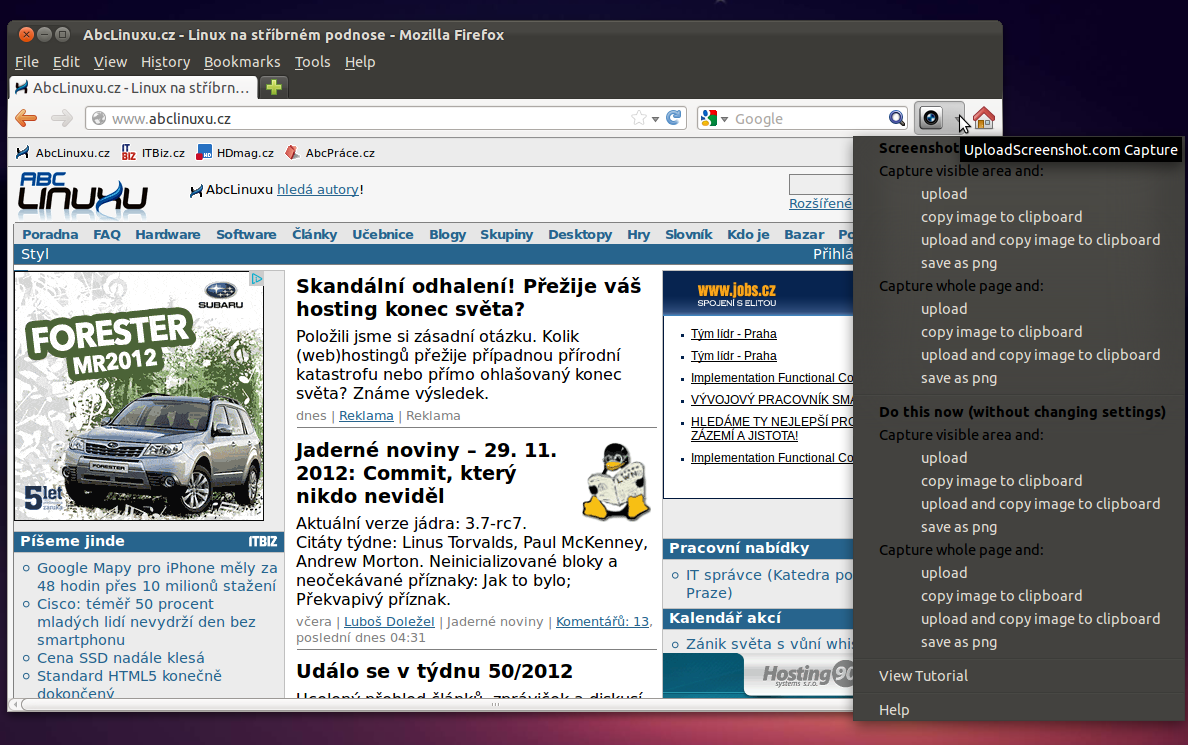Screen dimensions: 1188x745
Task: Open the Blogy site section
Action: tap(447, 234)
